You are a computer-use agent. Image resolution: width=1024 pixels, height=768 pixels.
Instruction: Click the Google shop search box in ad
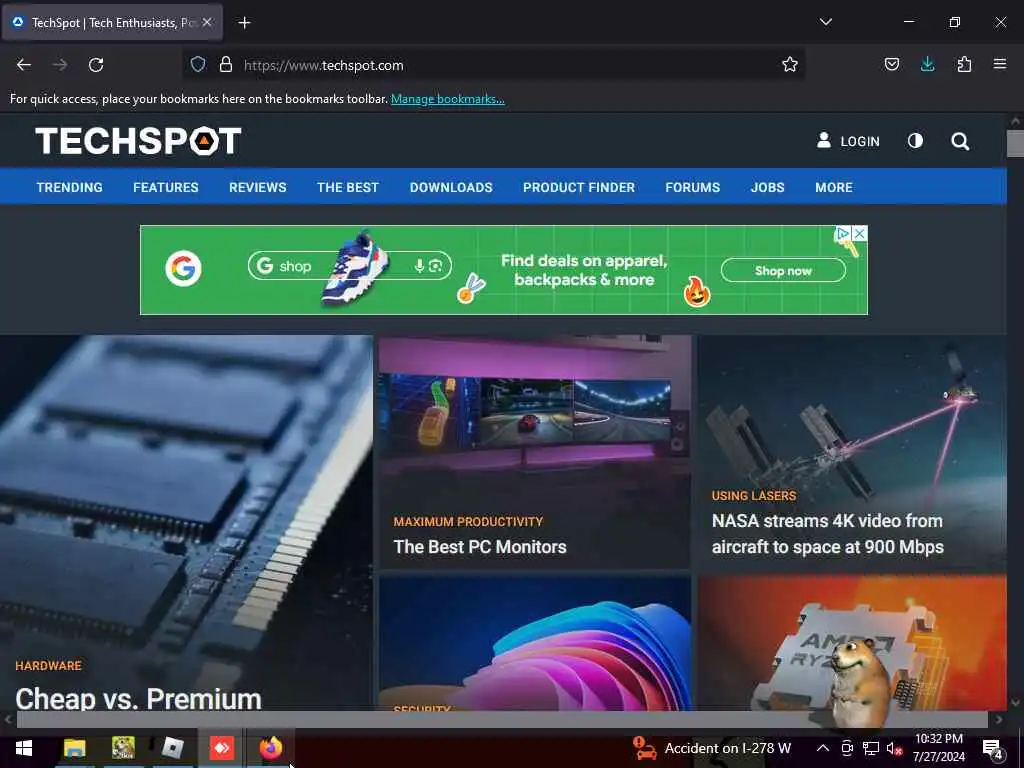pos(349,266)
